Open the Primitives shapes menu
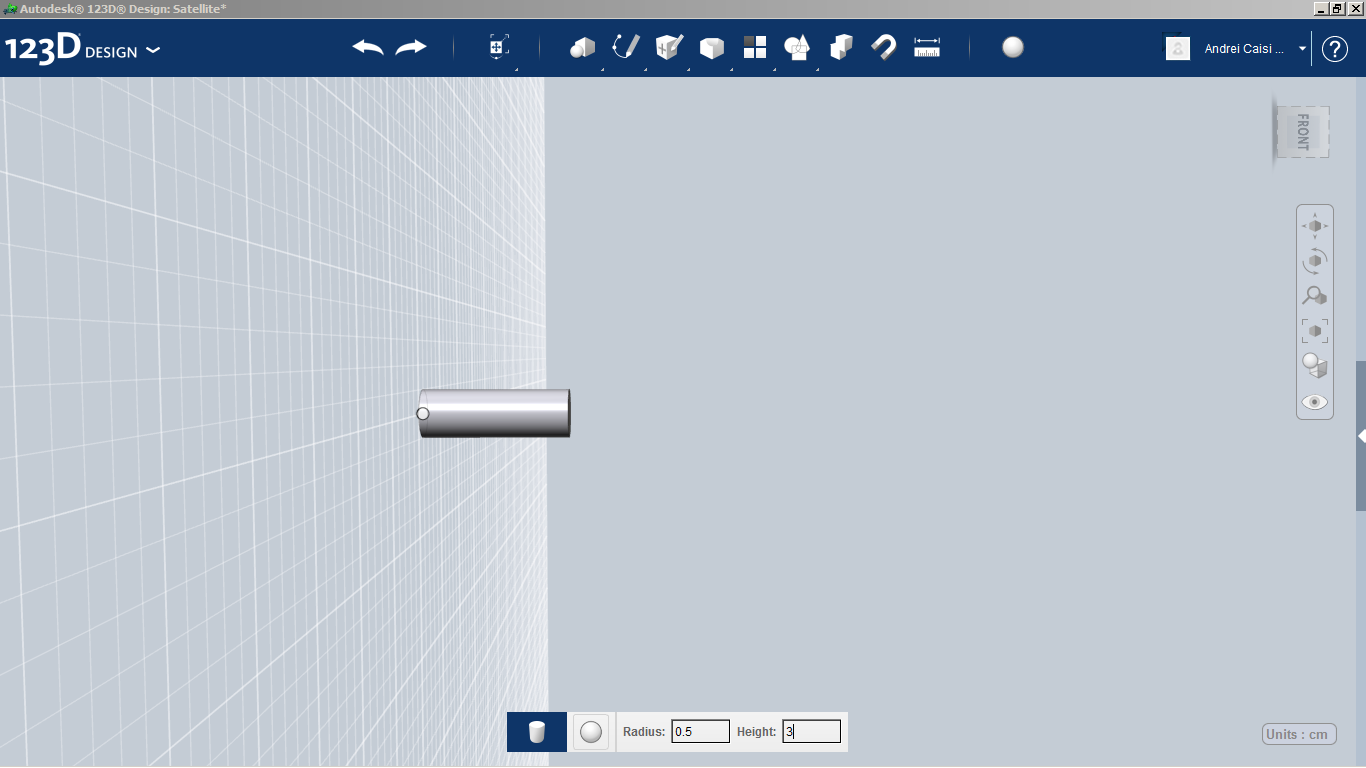The image size is (1366, 768). pyautogui.click(x=582, y=47)
